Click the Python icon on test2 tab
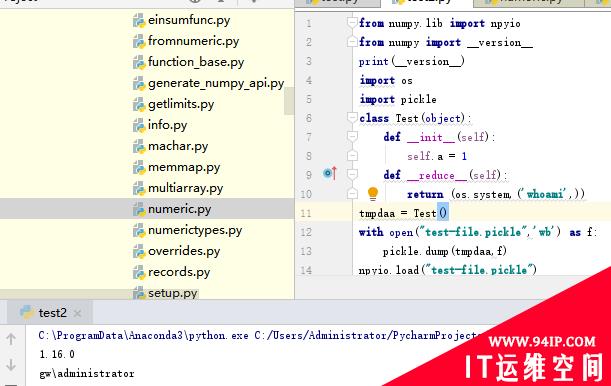The height and width of the screenshot is (386, 611). pyautogui.click(x=27, y=312)
